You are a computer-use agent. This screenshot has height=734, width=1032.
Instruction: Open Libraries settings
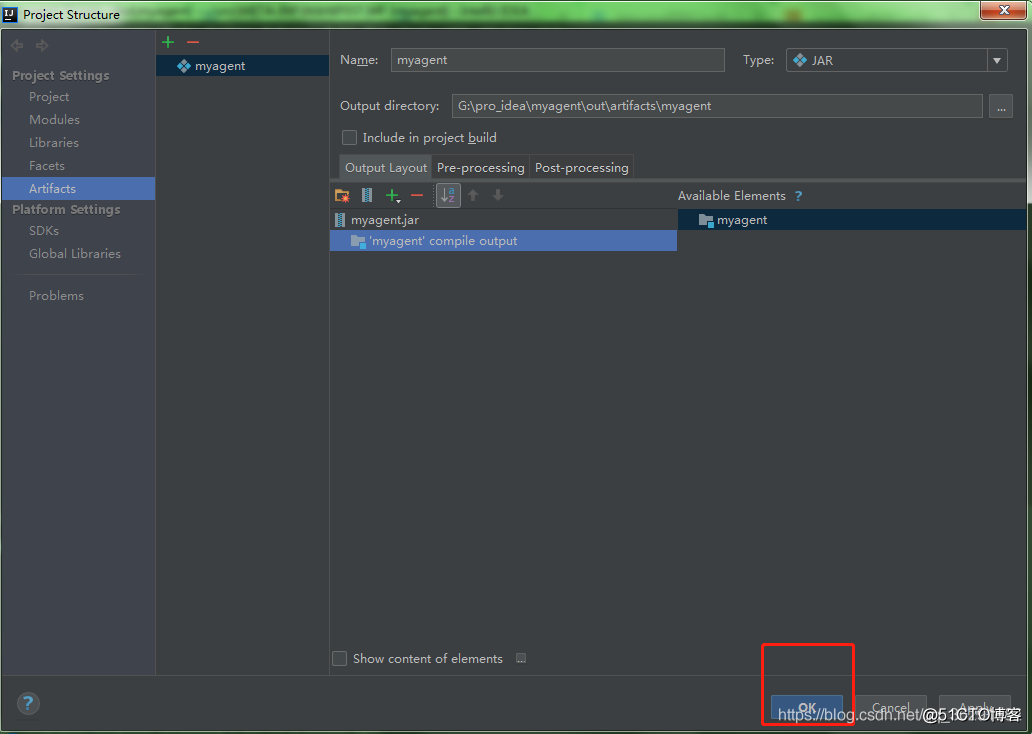point(53,143)
